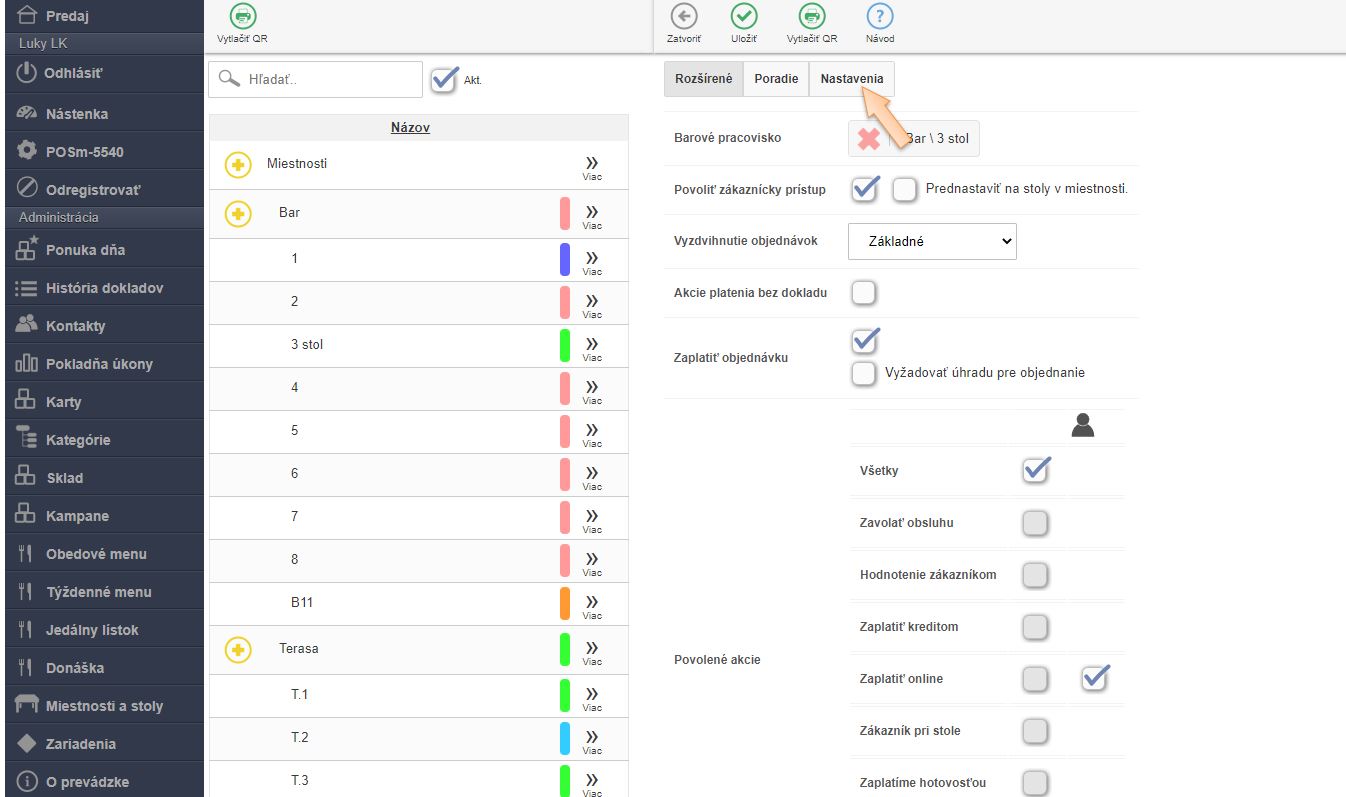Viewport: 1346px width, 797px height.
Task: Expand the Miestnosti group with plus icon
Action: pyautogui.click(x=238, y=164)
